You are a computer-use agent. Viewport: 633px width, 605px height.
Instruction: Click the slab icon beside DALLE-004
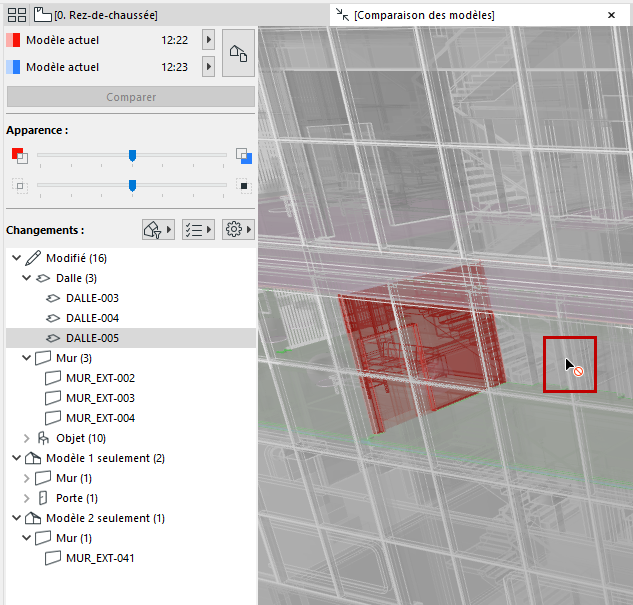point(53,318)
